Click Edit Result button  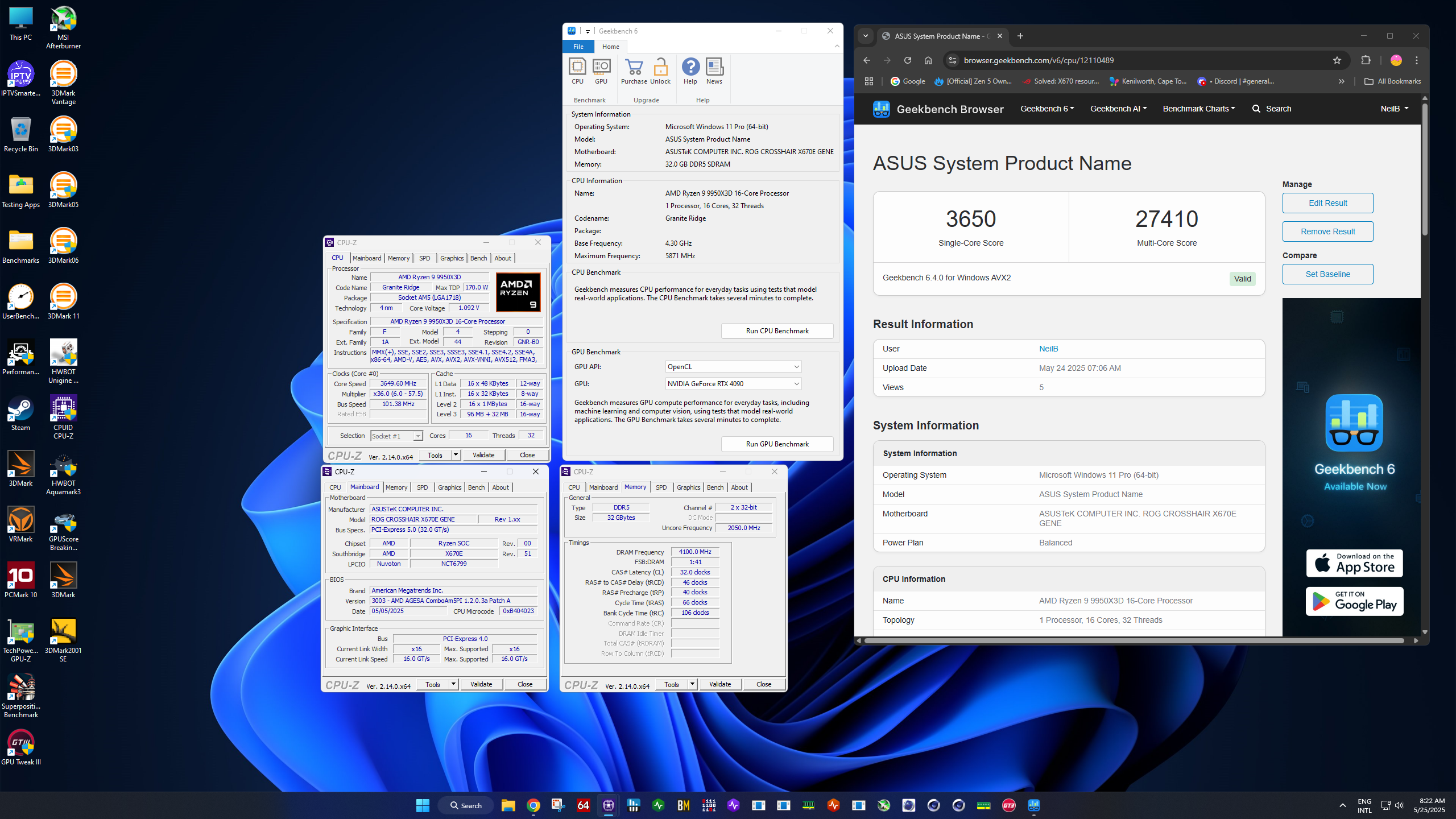pyautogui.click(x=1327, y=203)
